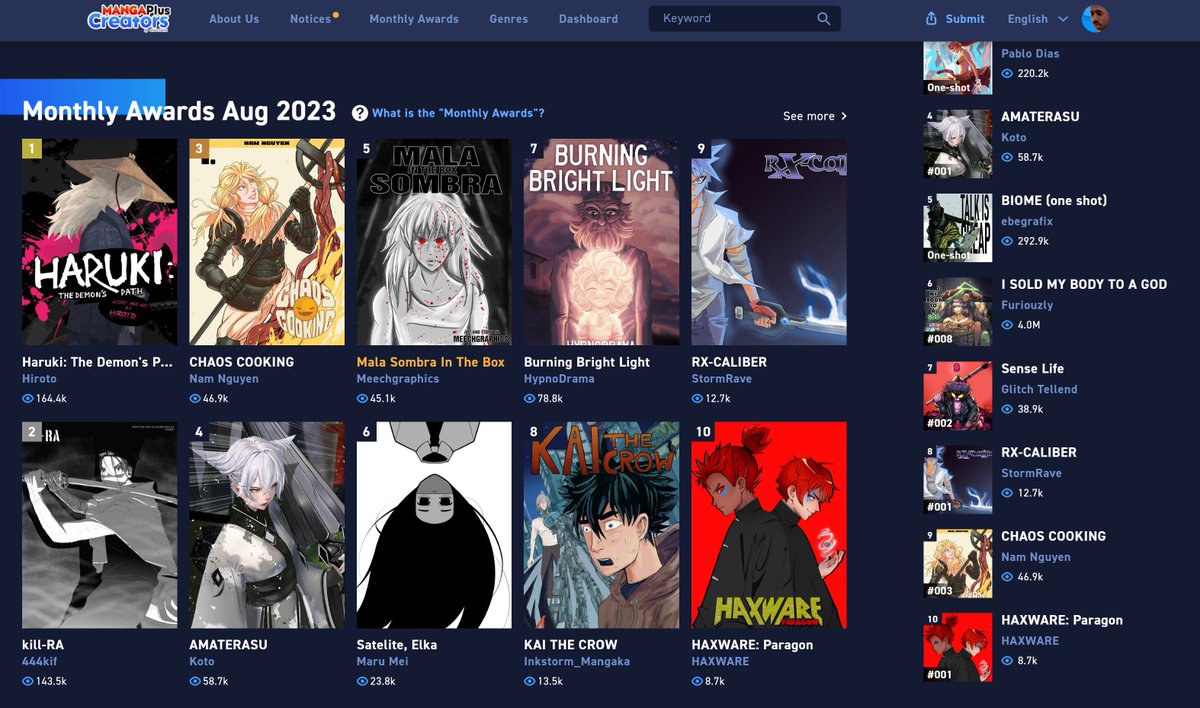Viewport: 1200px width, 708px height.
Task: Go to the About Us page
Action: coord(234,18)
